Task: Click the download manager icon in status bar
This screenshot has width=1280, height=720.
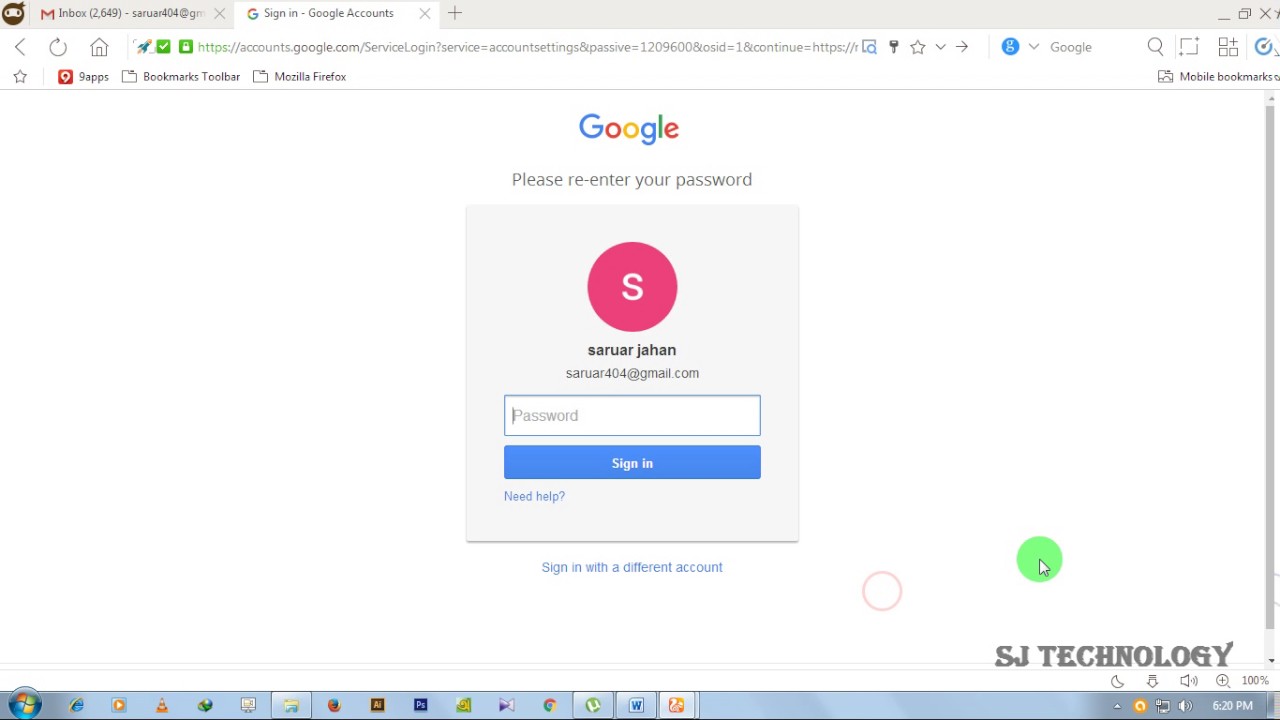Action: tap(1153, 681)
